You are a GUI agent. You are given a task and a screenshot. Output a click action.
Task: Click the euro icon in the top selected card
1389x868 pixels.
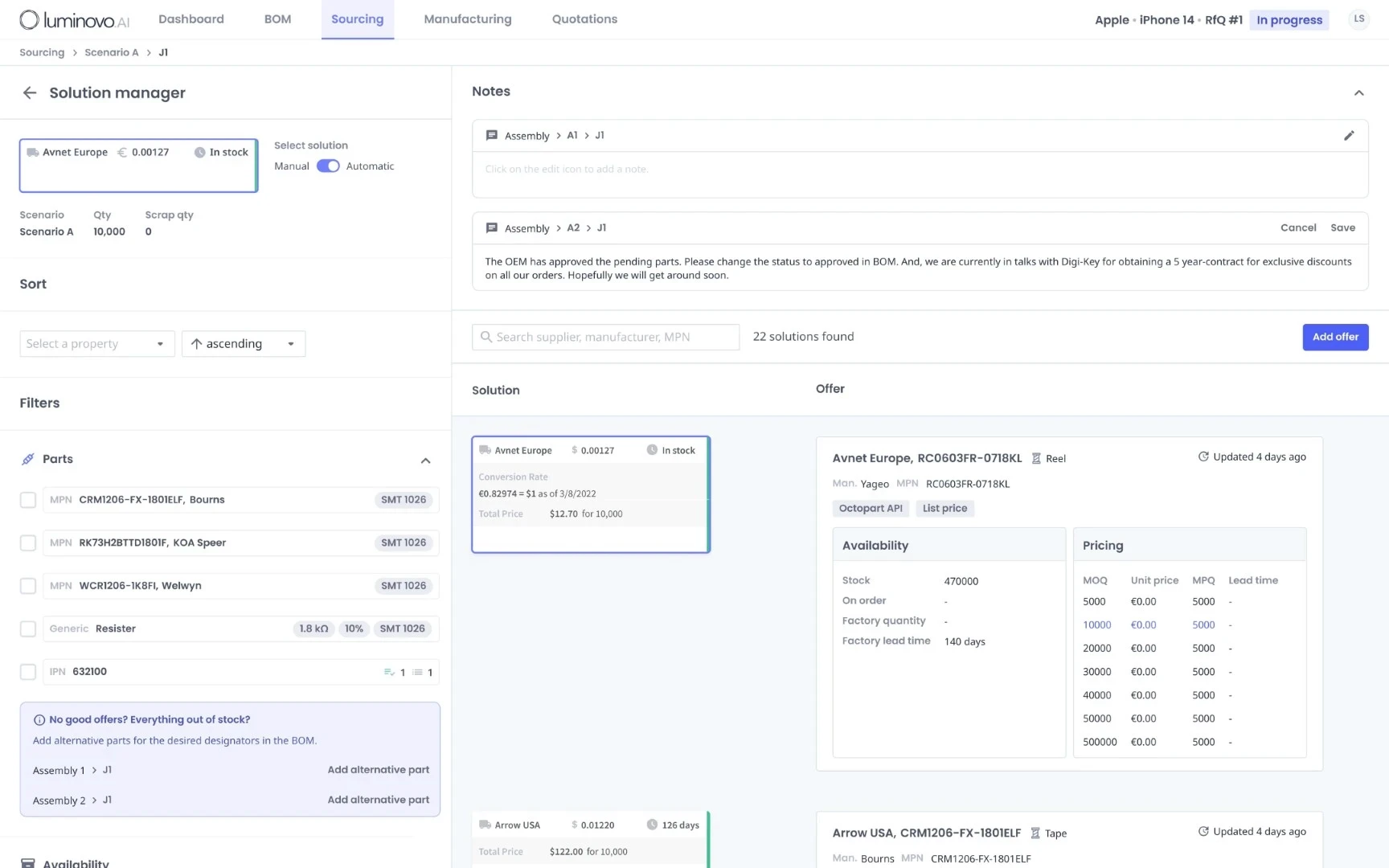(x=122, y=152)
